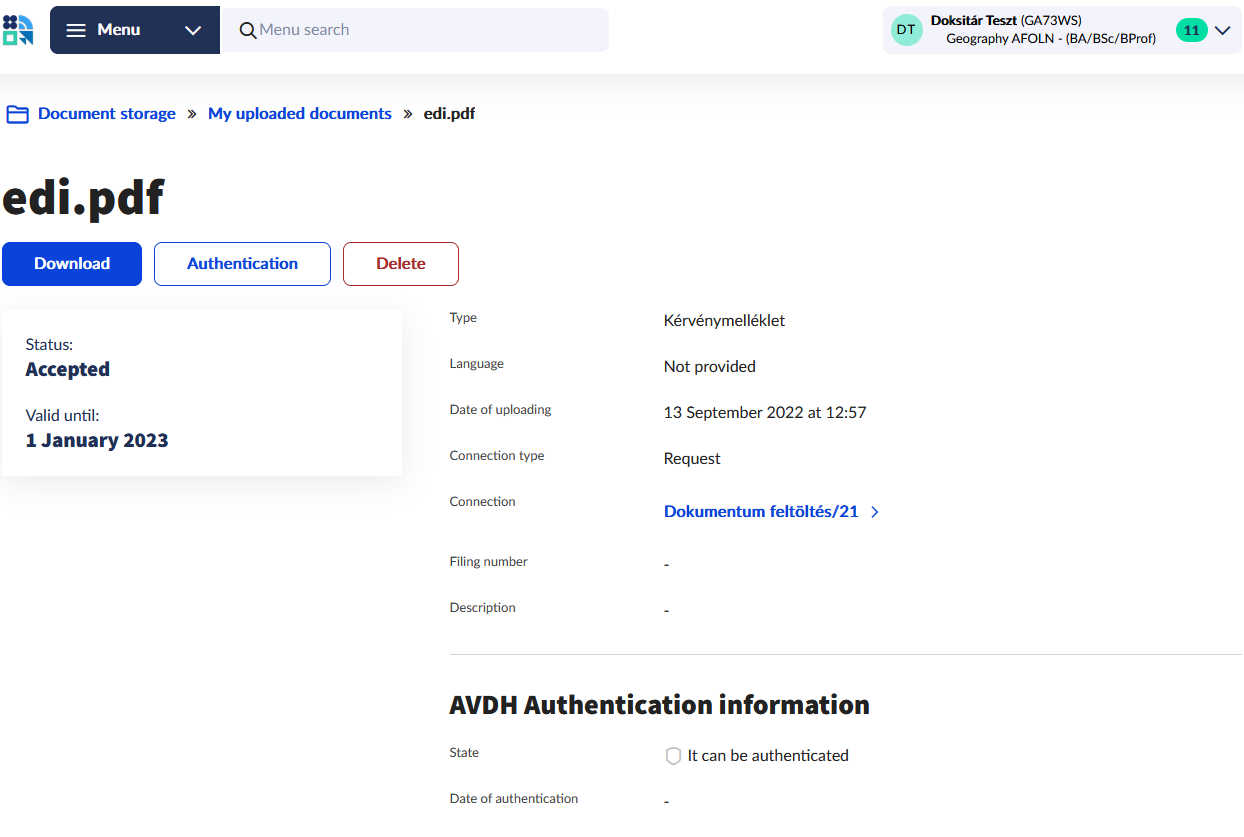Select the edi.pdf breadcrumb item

click(449, 114)
